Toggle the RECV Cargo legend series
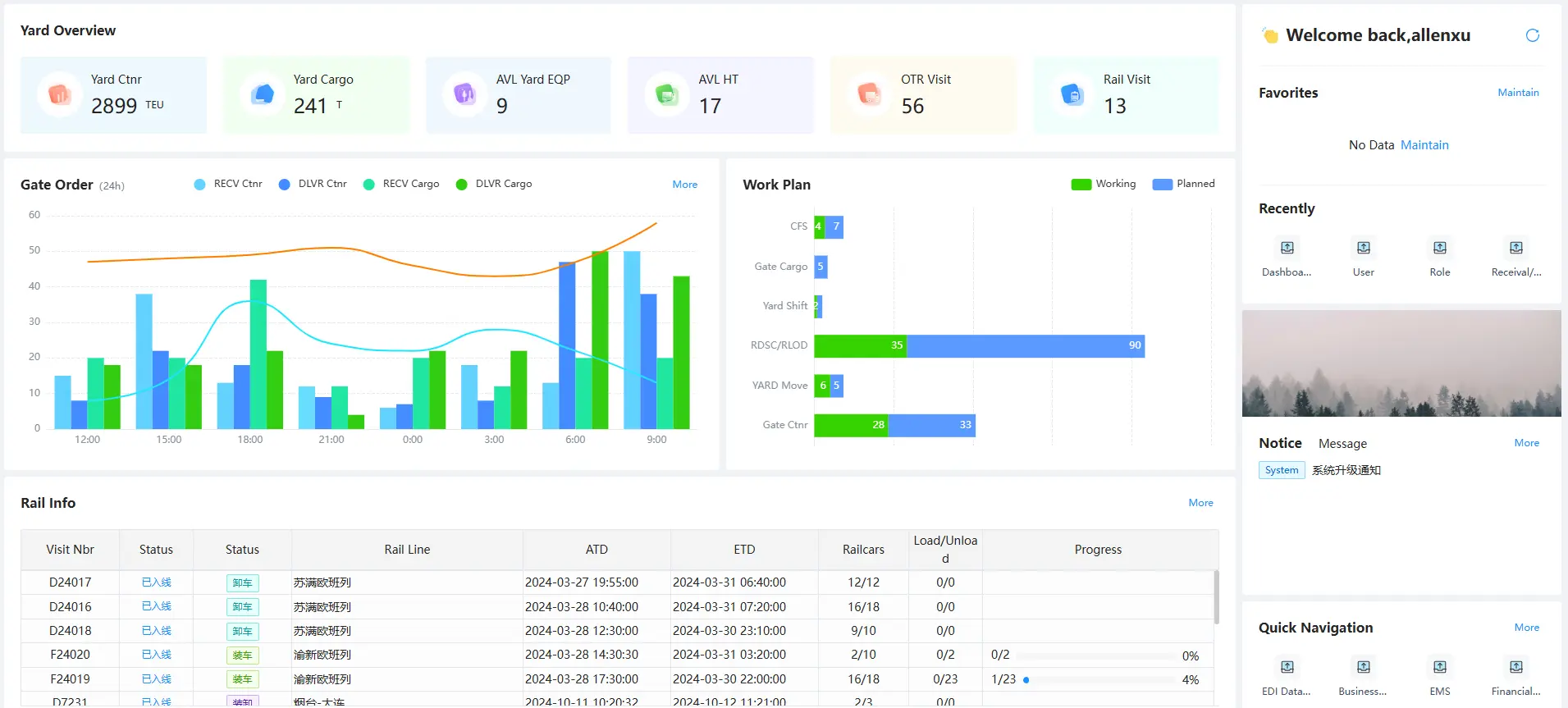 click(401, 184)
